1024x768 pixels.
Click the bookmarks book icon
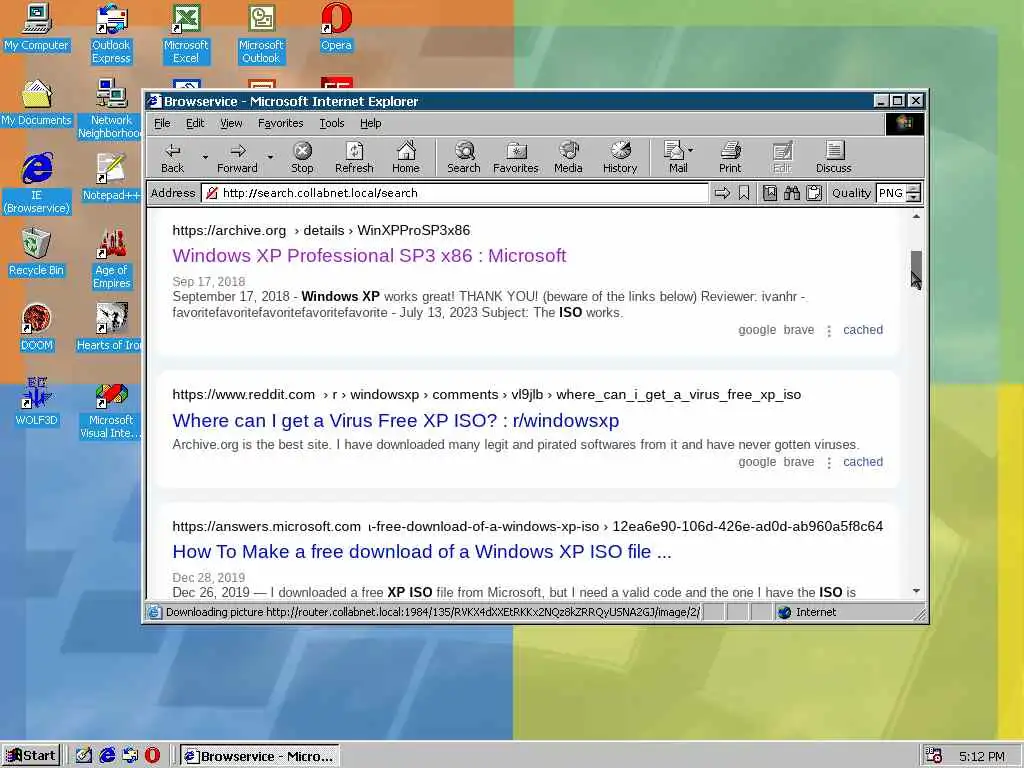[770, 193]
